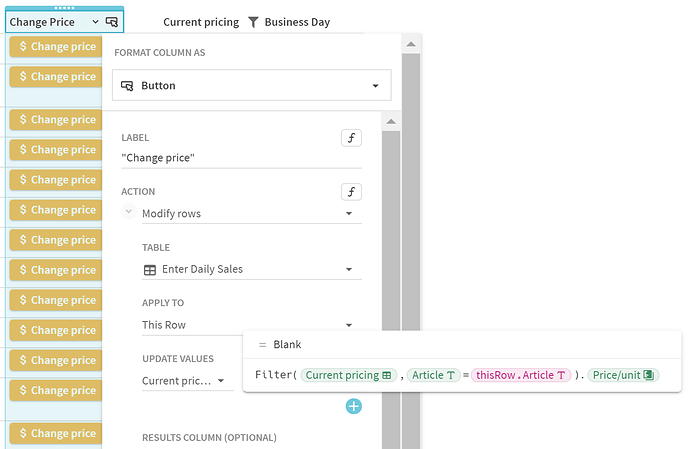Click the Current pricing column header
The height and width of the screenshot is (449, 690).
(x=201, y=22)
